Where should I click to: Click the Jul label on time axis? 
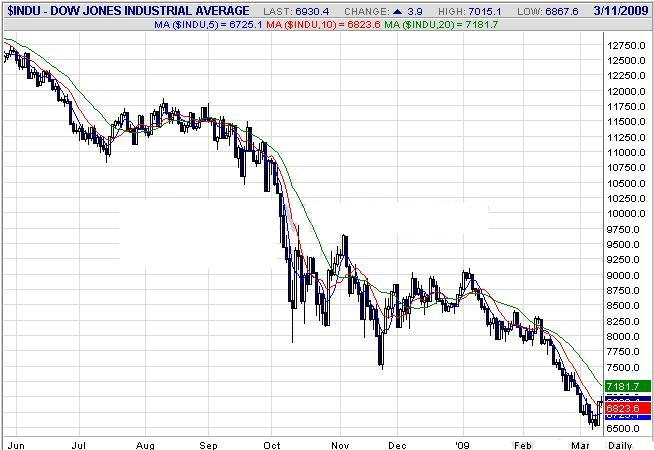click(x=79, y=445)
